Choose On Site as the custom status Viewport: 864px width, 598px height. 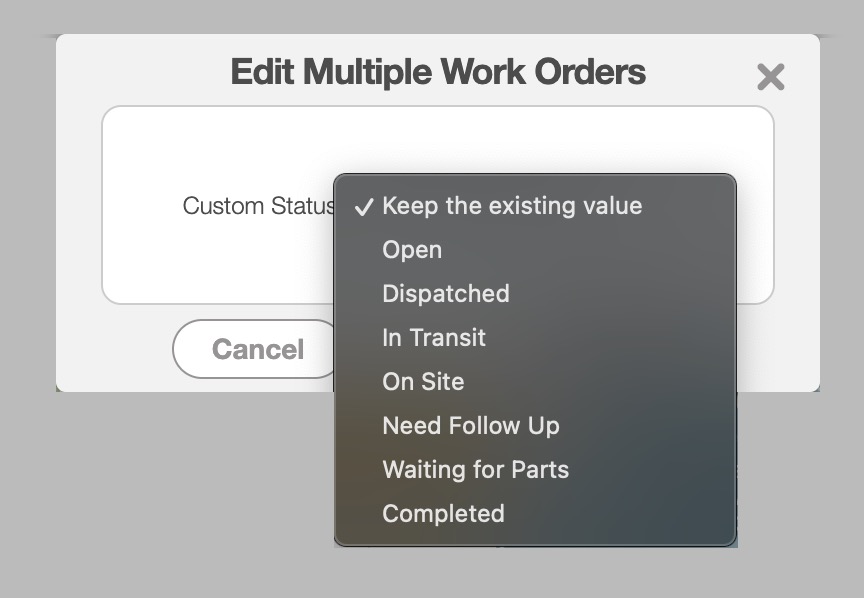pyautogui.click(x=423, y=382)
